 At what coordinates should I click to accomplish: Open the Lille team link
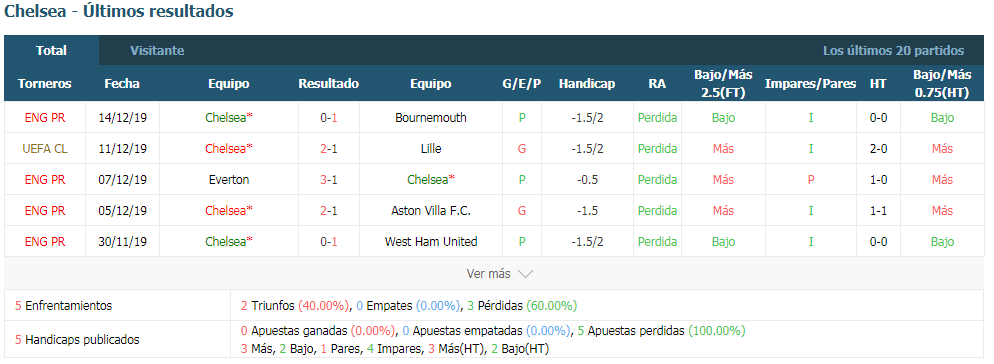click(430, 148)
